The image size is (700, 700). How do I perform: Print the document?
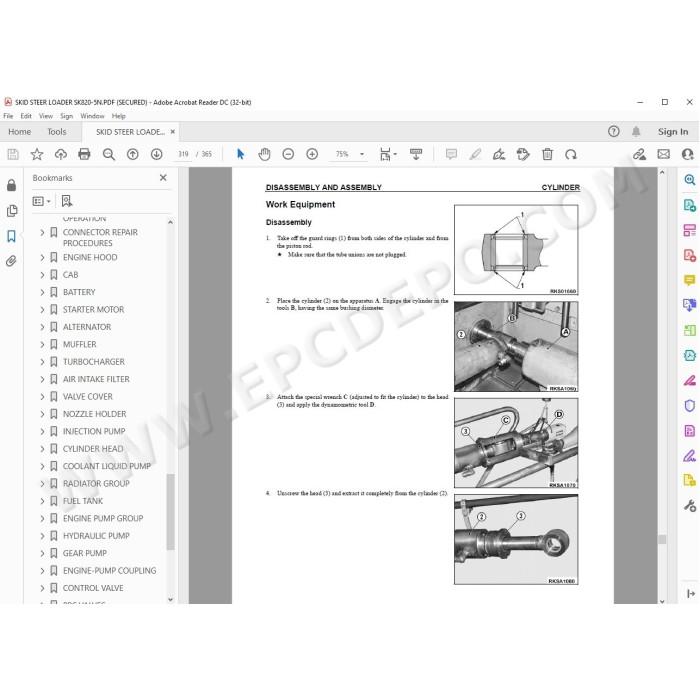84,154
